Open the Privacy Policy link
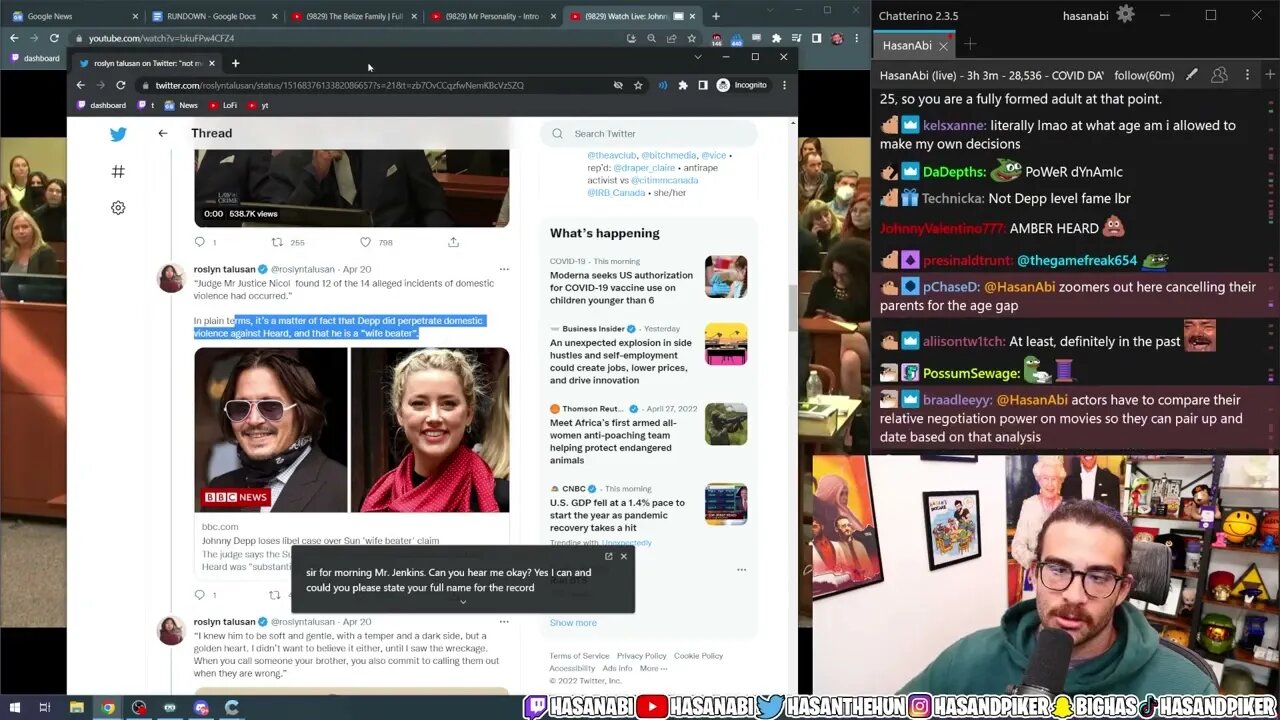Screen dimensions: 1280x720 642,656
